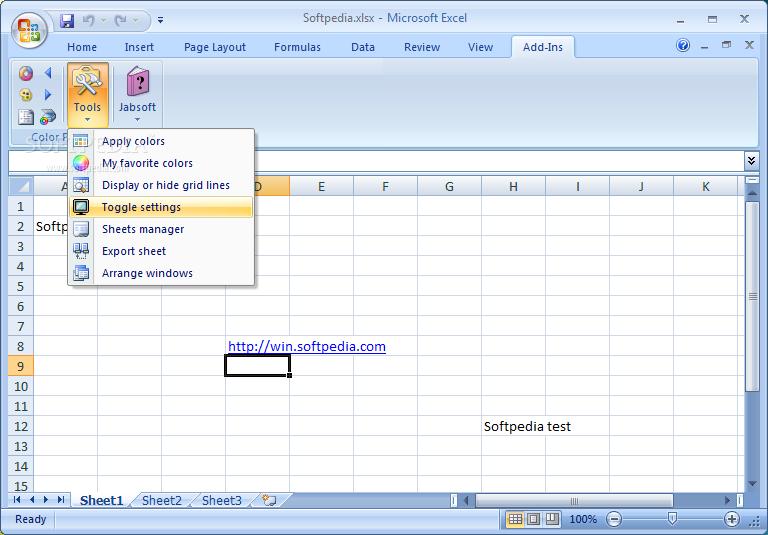Screen dimensions: 768x535
Task: Click the 100% zoom level
Action: pos(583,519)
